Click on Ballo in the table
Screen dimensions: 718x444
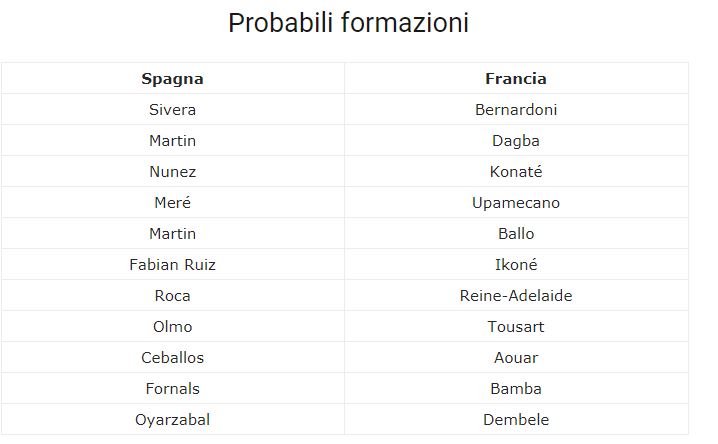pos(516,234)
